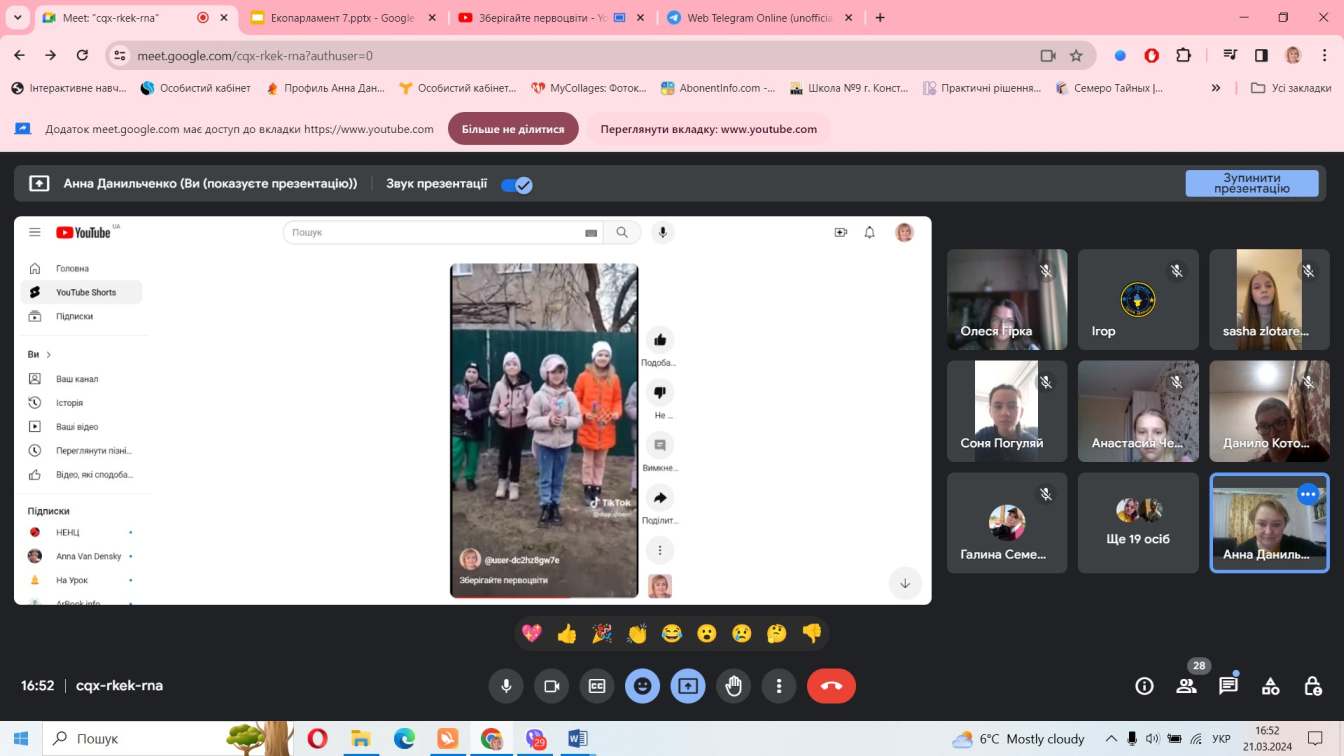Open YouTube Short comments icon
This screenshot has height=756, width=1344.
pyautogui.click(x=660, y=445)
